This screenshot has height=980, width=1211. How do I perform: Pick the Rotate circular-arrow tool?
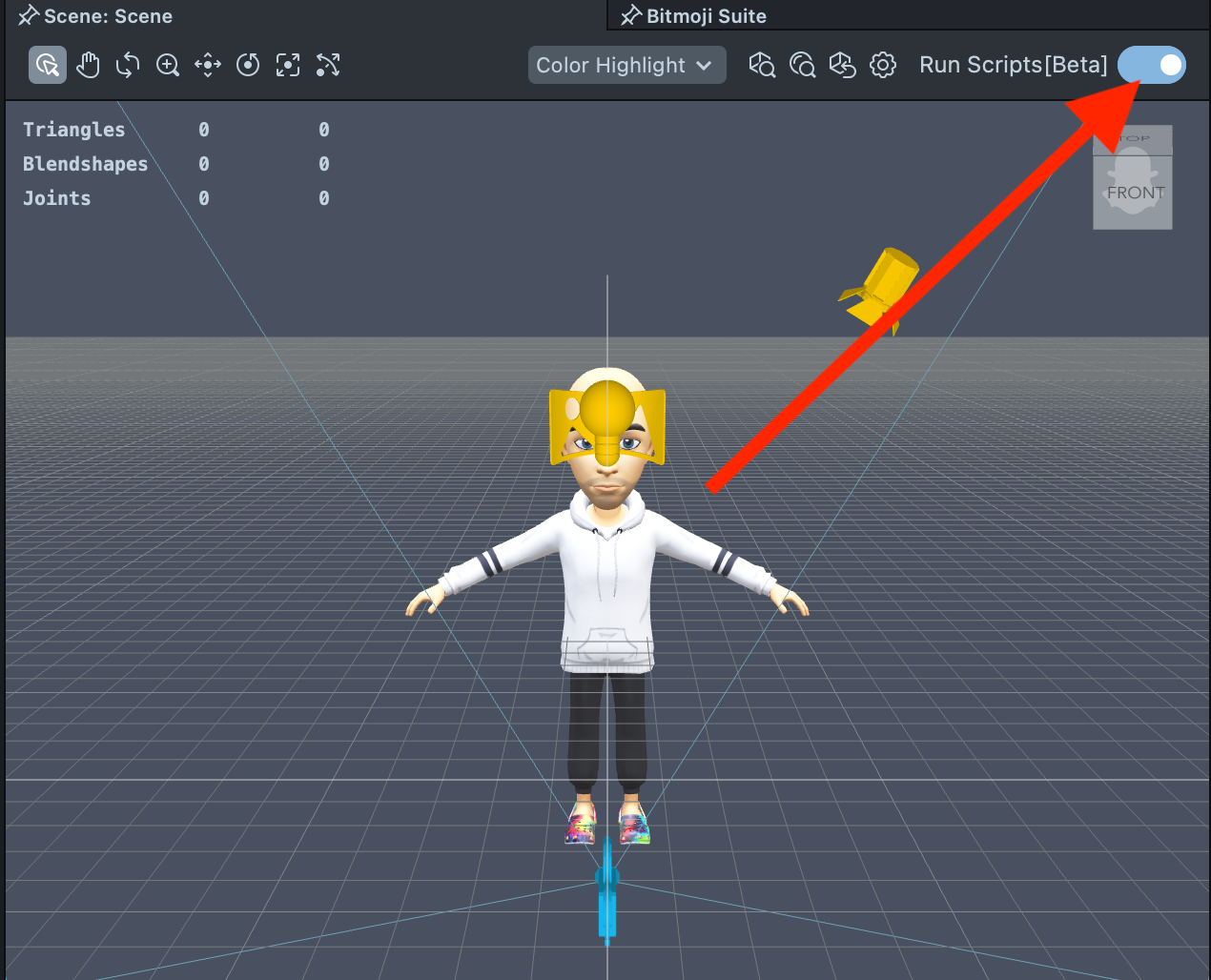pos(248,65)
